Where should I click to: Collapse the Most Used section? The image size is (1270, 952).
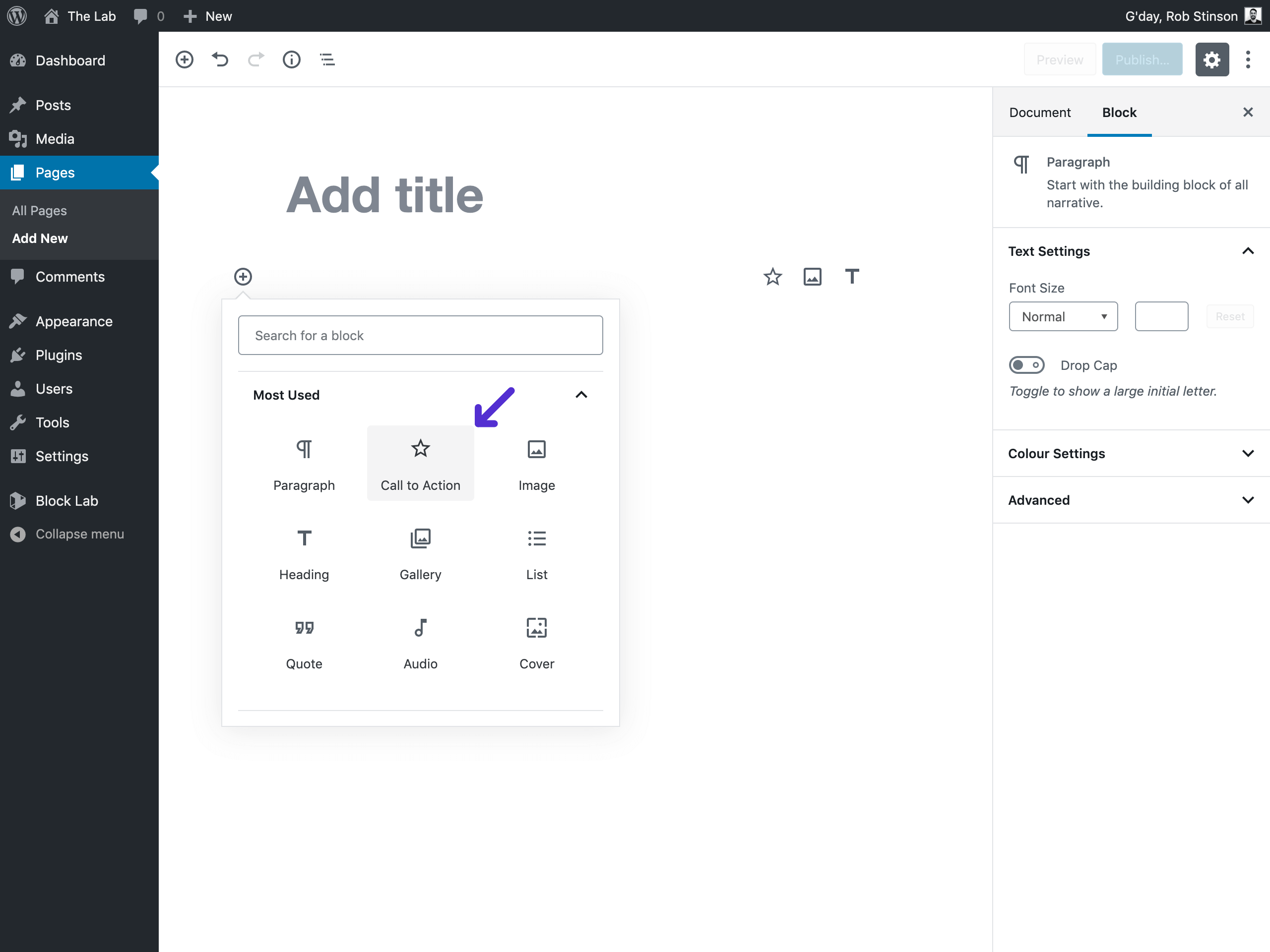click(581, 394)
